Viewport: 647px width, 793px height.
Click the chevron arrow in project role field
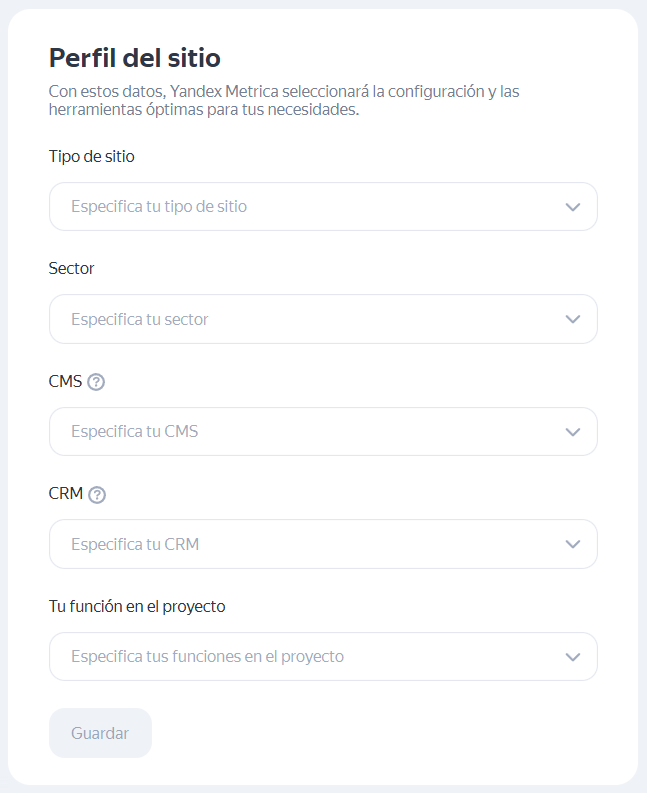(x=572, y=657)
